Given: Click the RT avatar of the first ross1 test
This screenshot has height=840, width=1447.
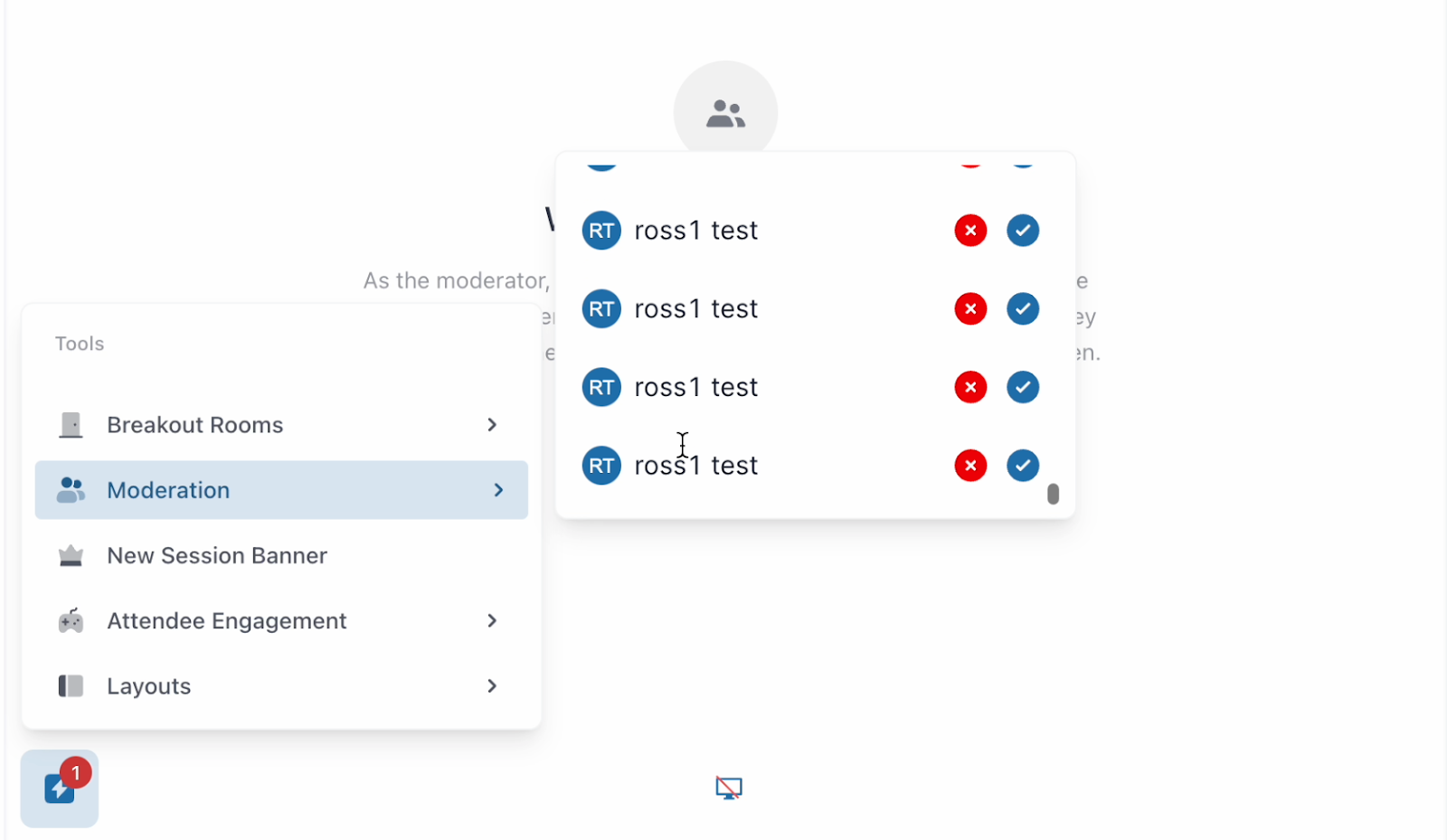Looking at the screenshot, I should click(x=601, y=231).
